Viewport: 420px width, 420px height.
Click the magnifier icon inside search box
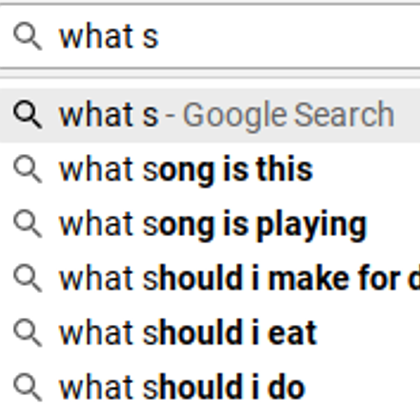point(28,36)
